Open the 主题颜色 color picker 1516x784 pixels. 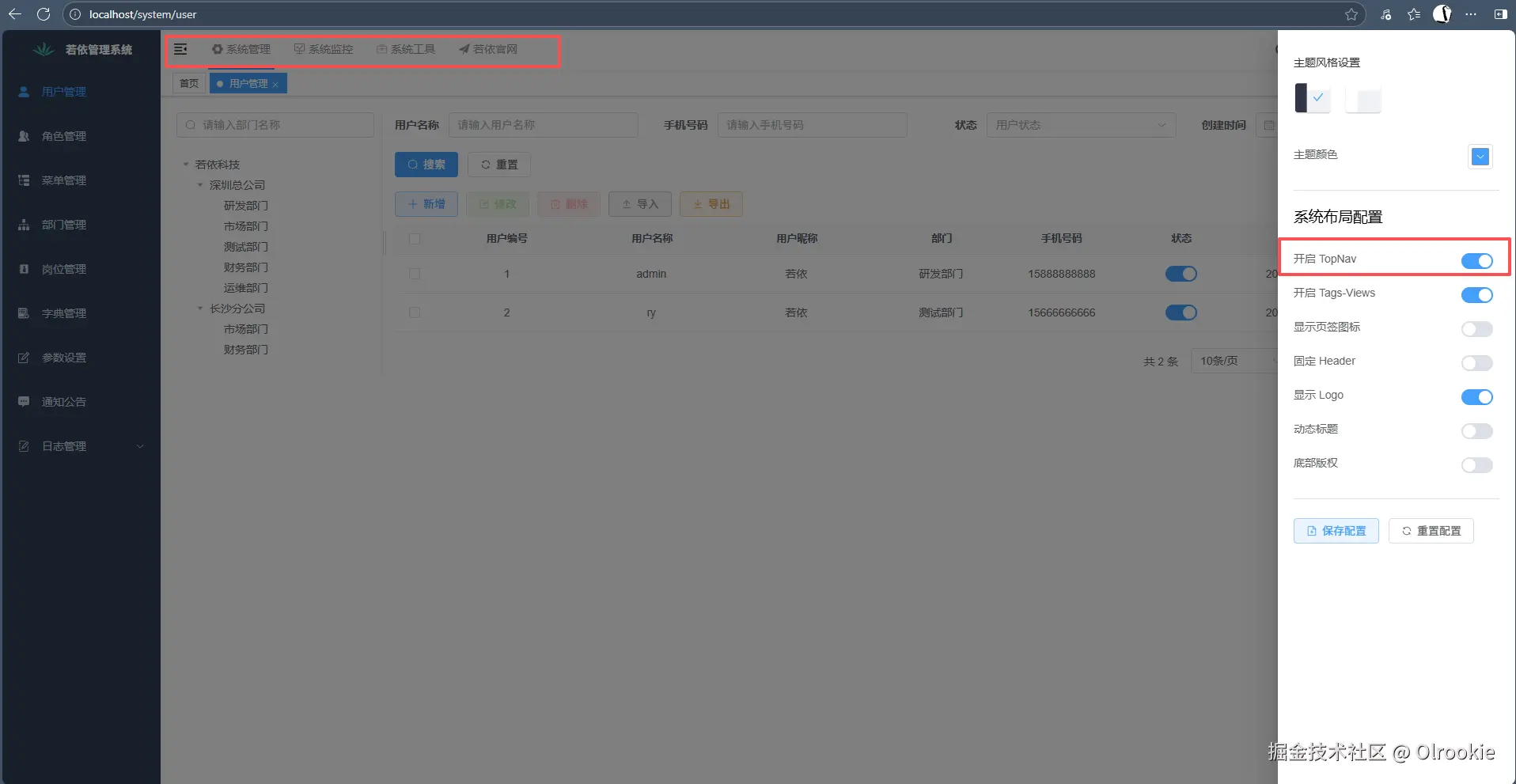point(1480,157)
